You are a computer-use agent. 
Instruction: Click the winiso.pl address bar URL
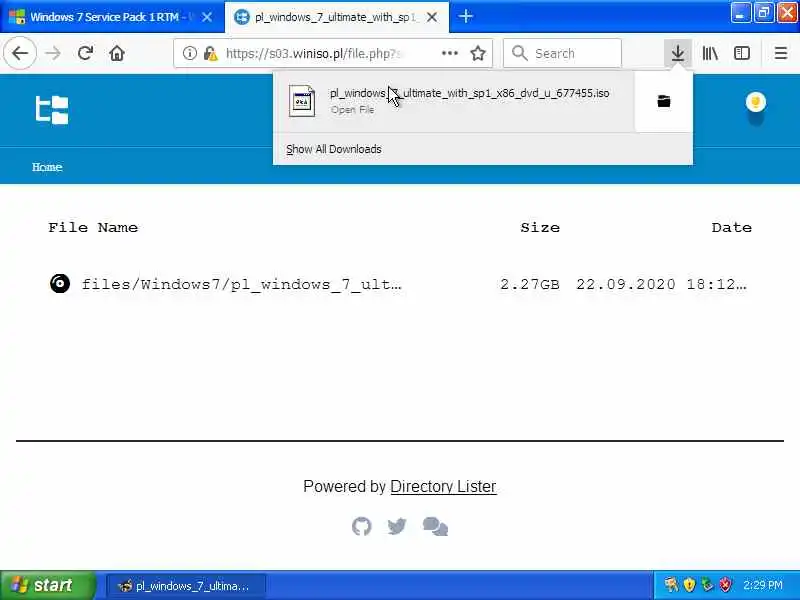[x=313, y=54]
